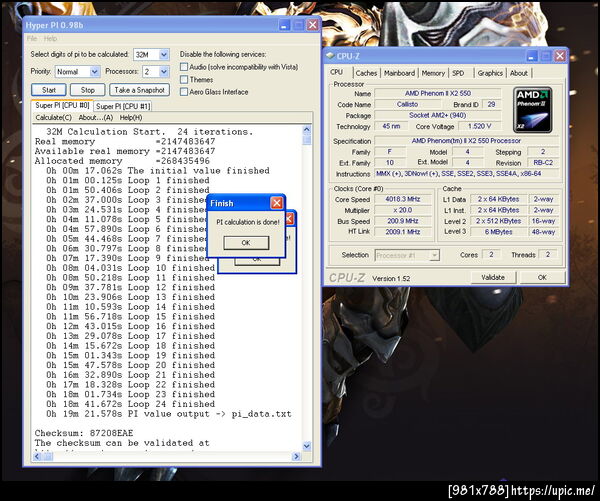Expand the Priority dropdown set to Normal
Screen dimensions: 600x501
(x=95, y=72)
